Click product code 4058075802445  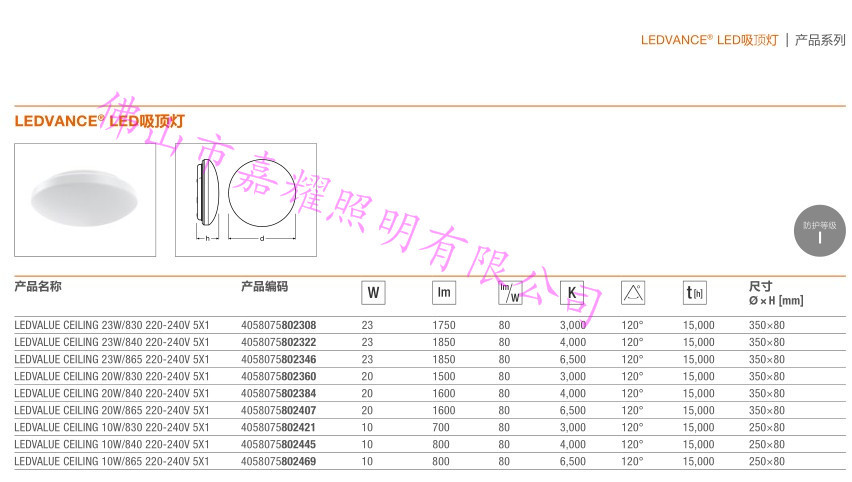279,445
